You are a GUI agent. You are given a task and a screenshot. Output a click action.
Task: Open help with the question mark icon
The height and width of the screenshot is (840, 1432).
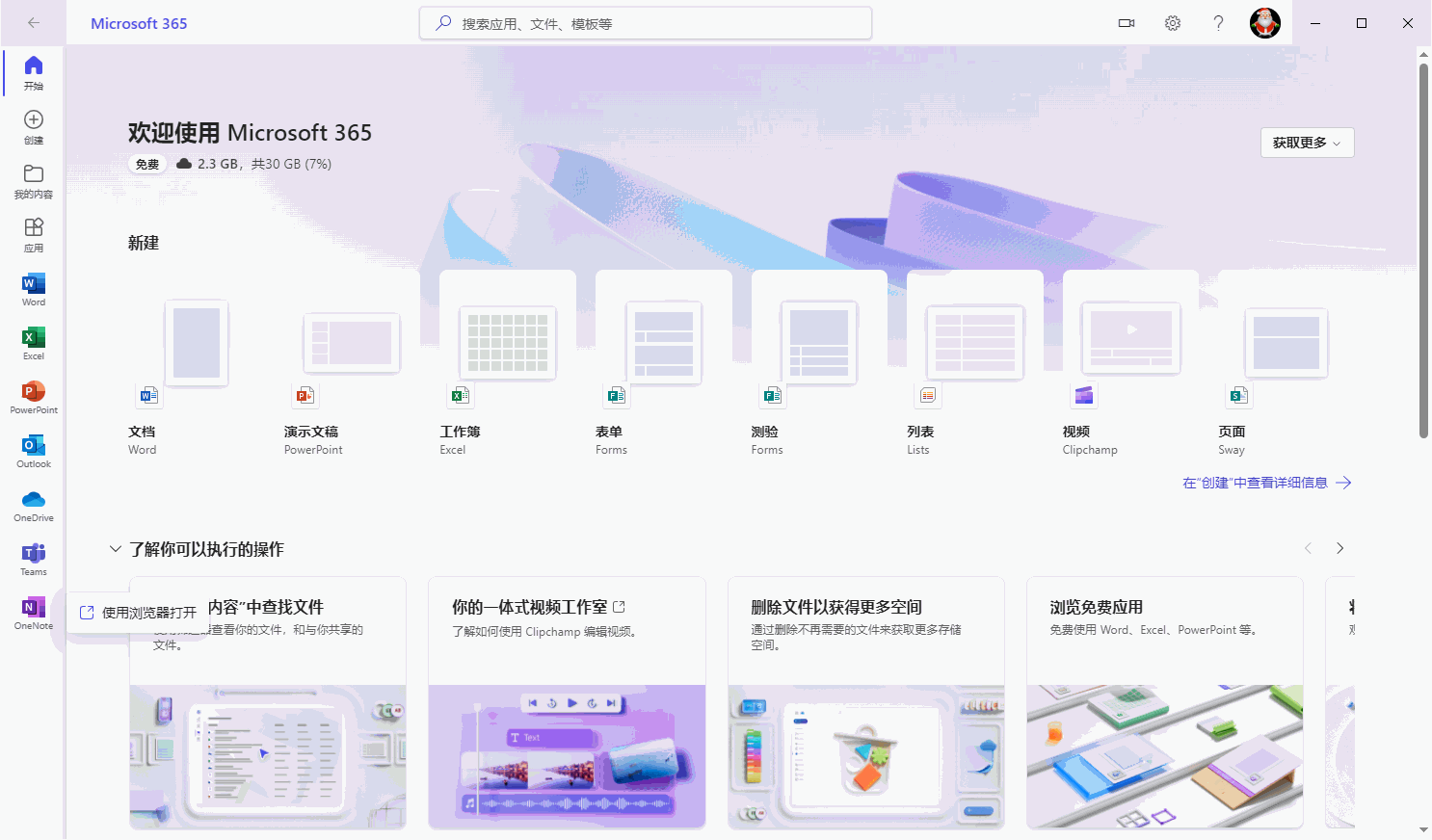click(1219, 23)
